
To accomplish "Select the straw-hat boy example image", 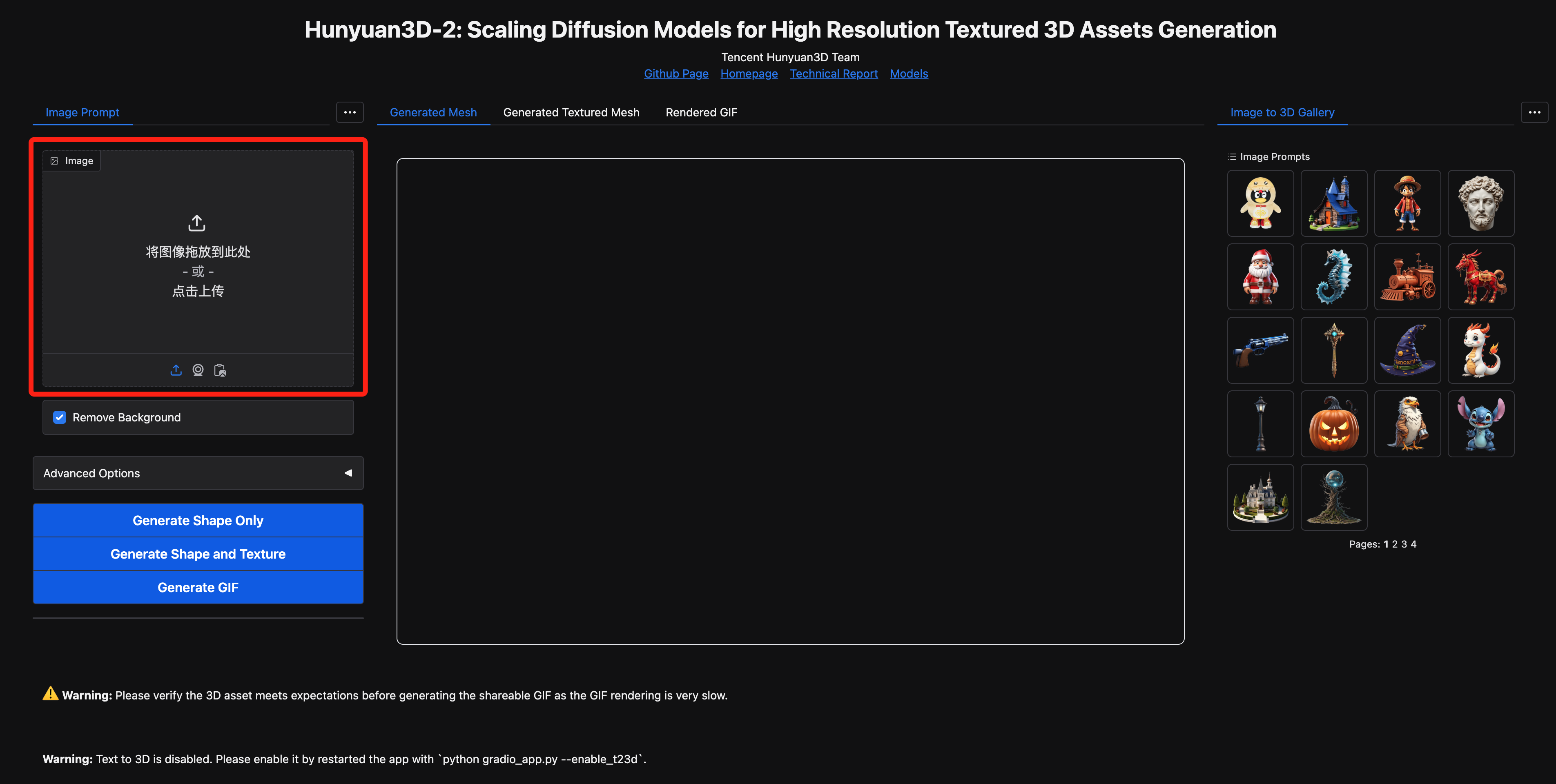I will pyautogui.click(x=1407, y=203).
